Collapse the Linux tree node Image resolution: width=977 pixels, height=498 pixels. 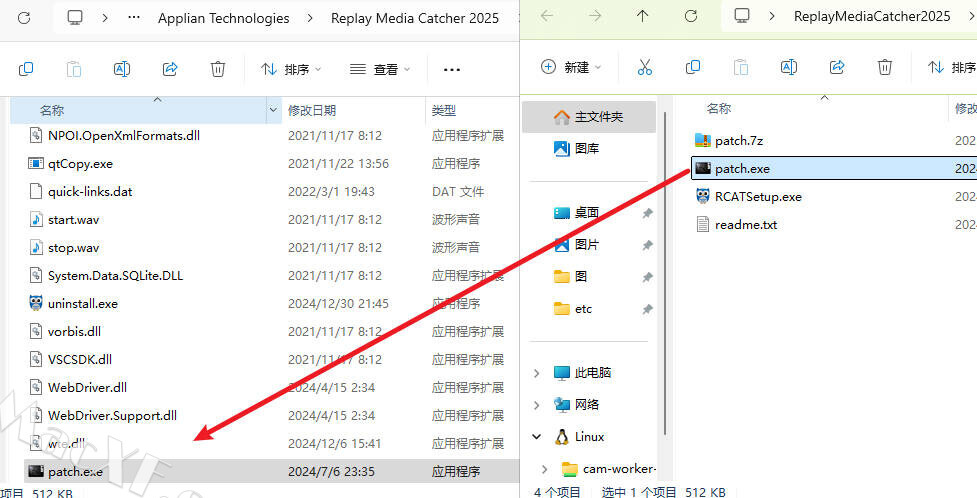tap(536, 437)
